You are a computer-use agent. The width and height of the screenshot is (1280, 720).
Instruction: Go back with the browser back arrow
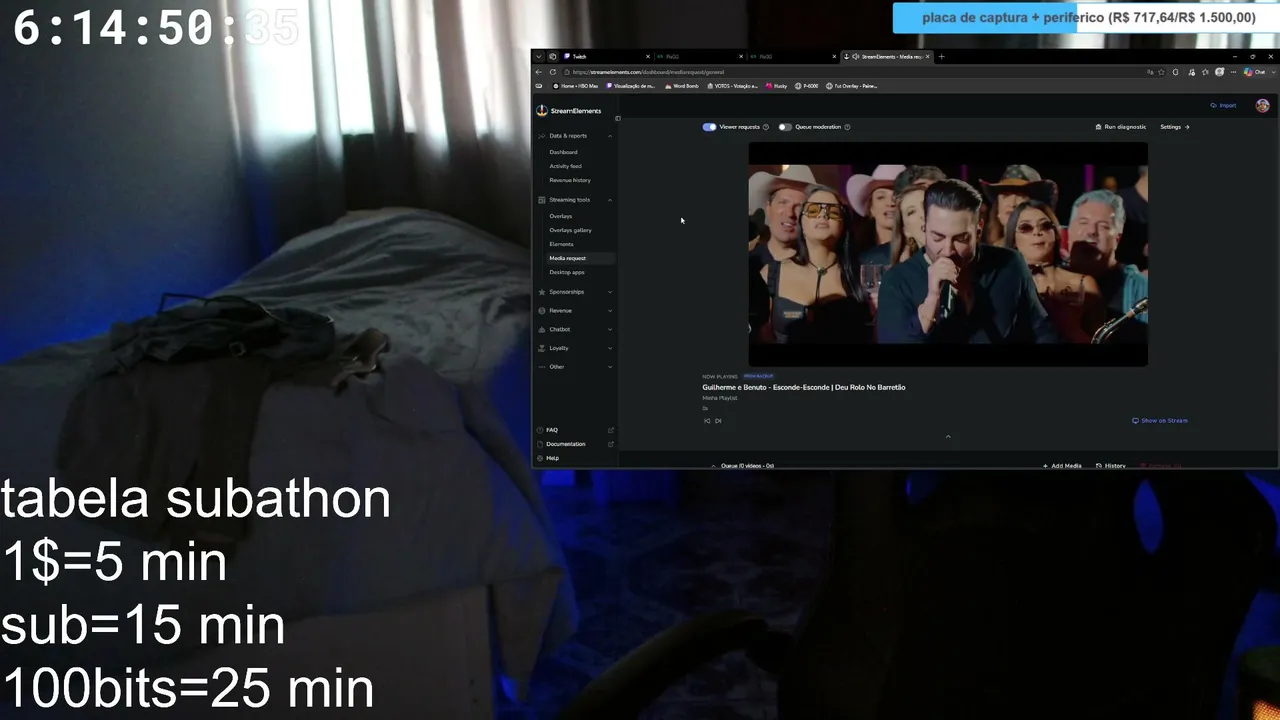click(x=539, y=72)
